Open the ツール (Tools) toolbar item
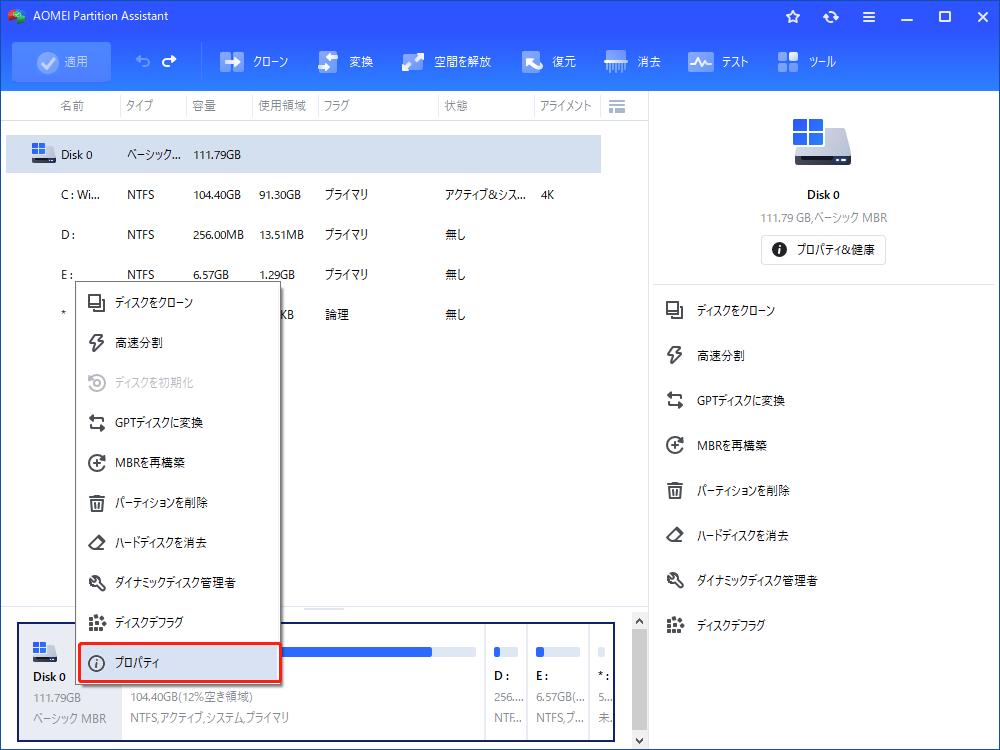 (806, 62)
